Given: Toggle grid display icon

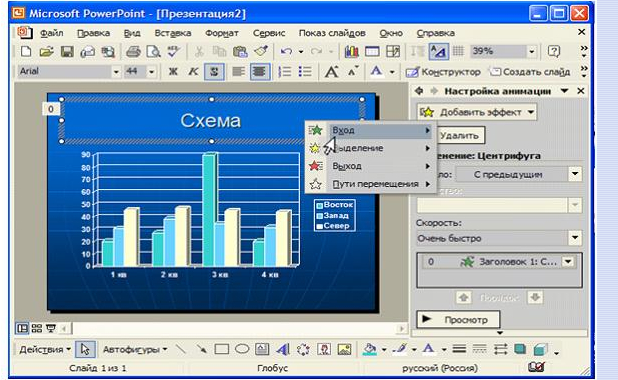Looking at the screenshot, I should [458, 51].
